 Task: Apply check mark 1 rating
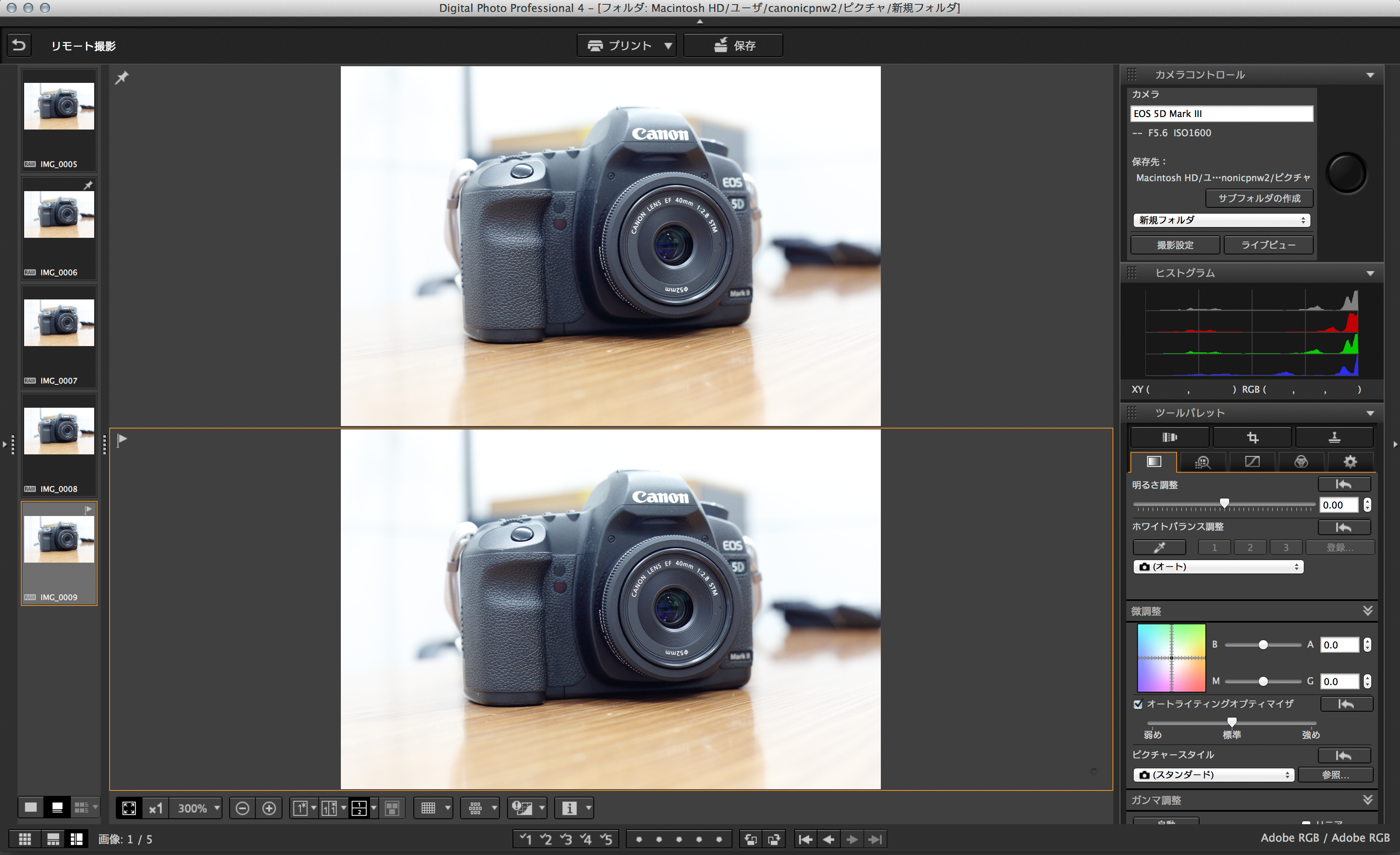[x=525, y=839]
